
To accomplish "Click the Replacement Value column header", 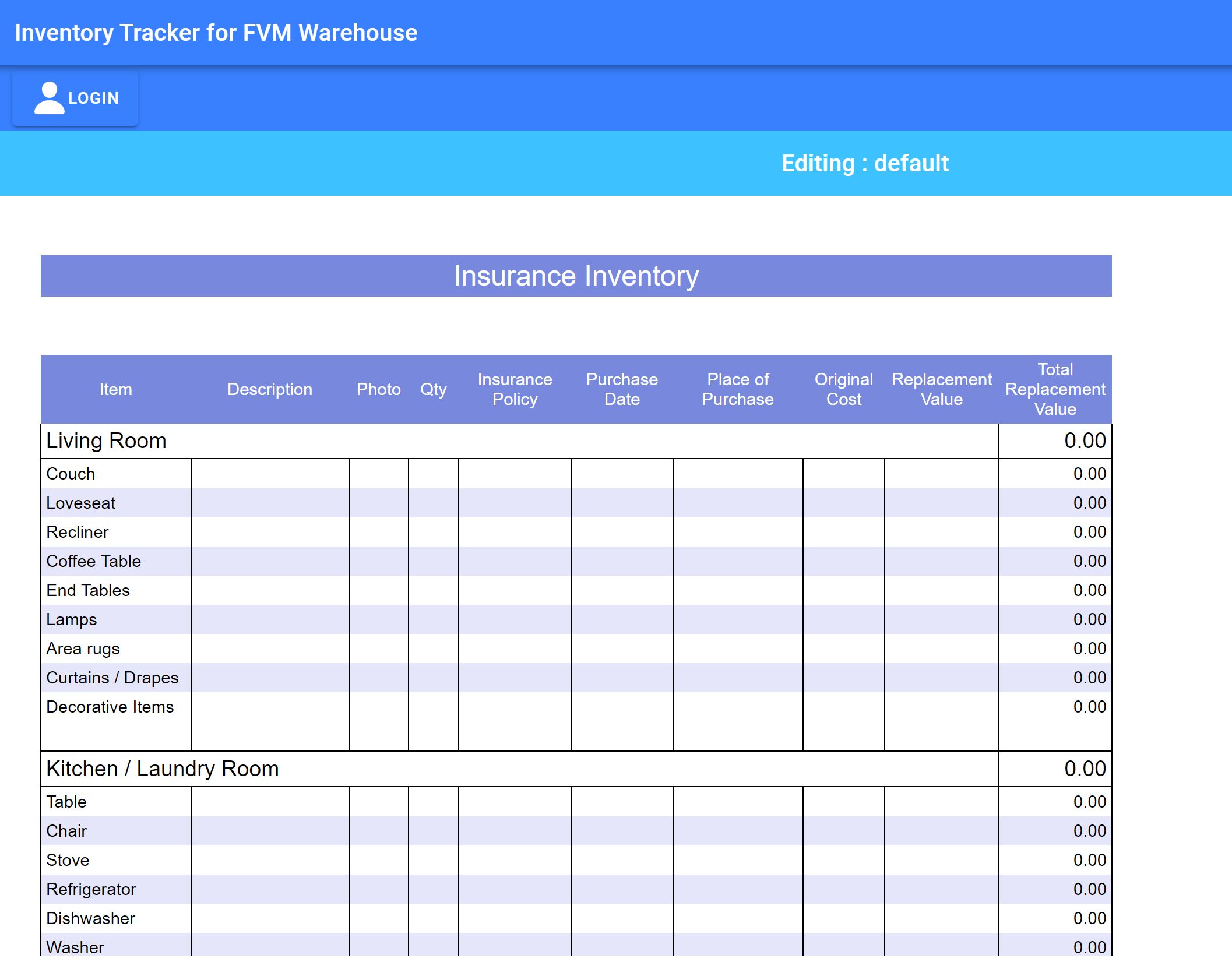I will pos(942,389).
